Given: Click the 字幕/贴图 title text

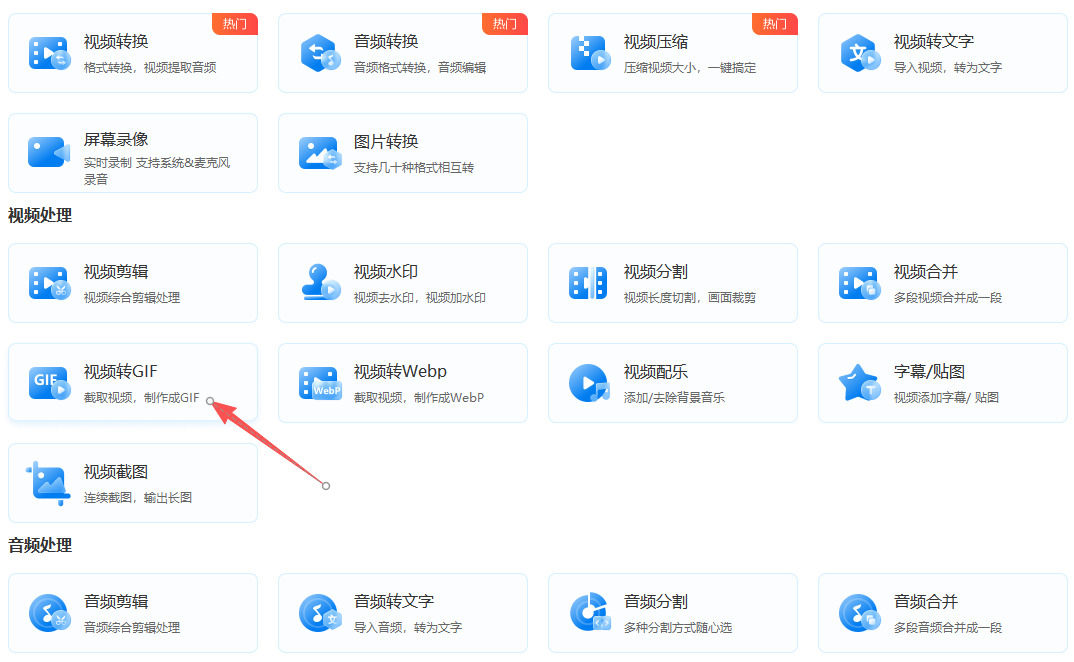Looking at the screenshot, I should coord(929,371).
